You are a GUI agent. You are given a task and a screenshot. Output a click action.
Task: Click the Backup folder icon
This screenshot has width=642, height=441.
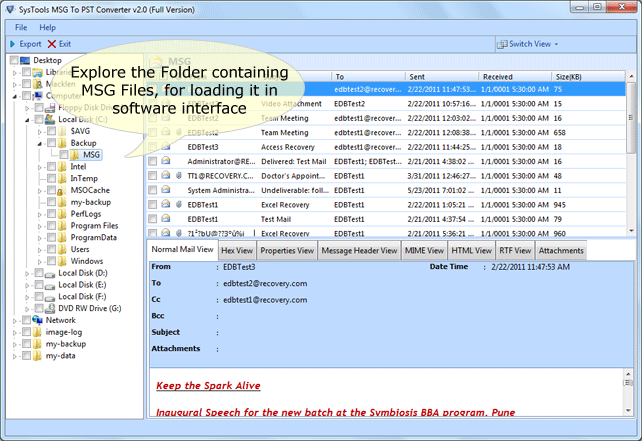point(62,143)
